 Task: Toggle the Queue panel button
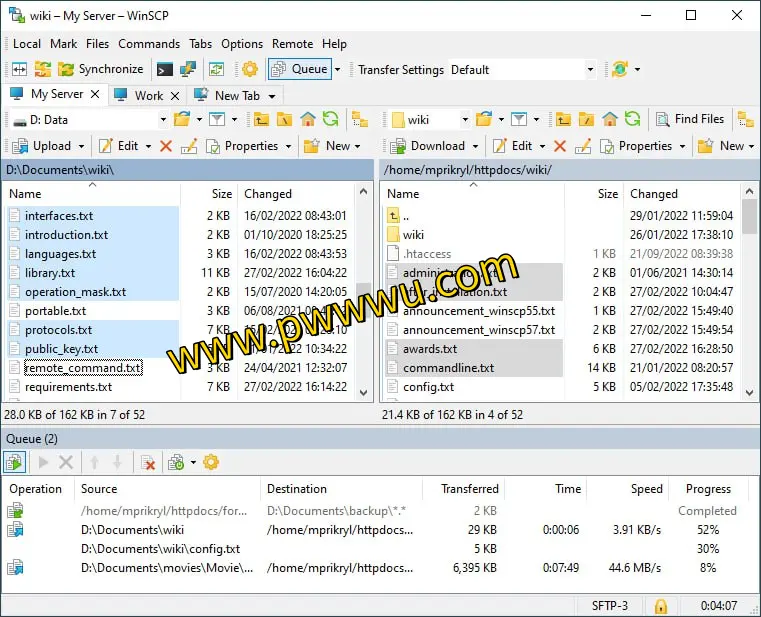[x=299, y=69]
